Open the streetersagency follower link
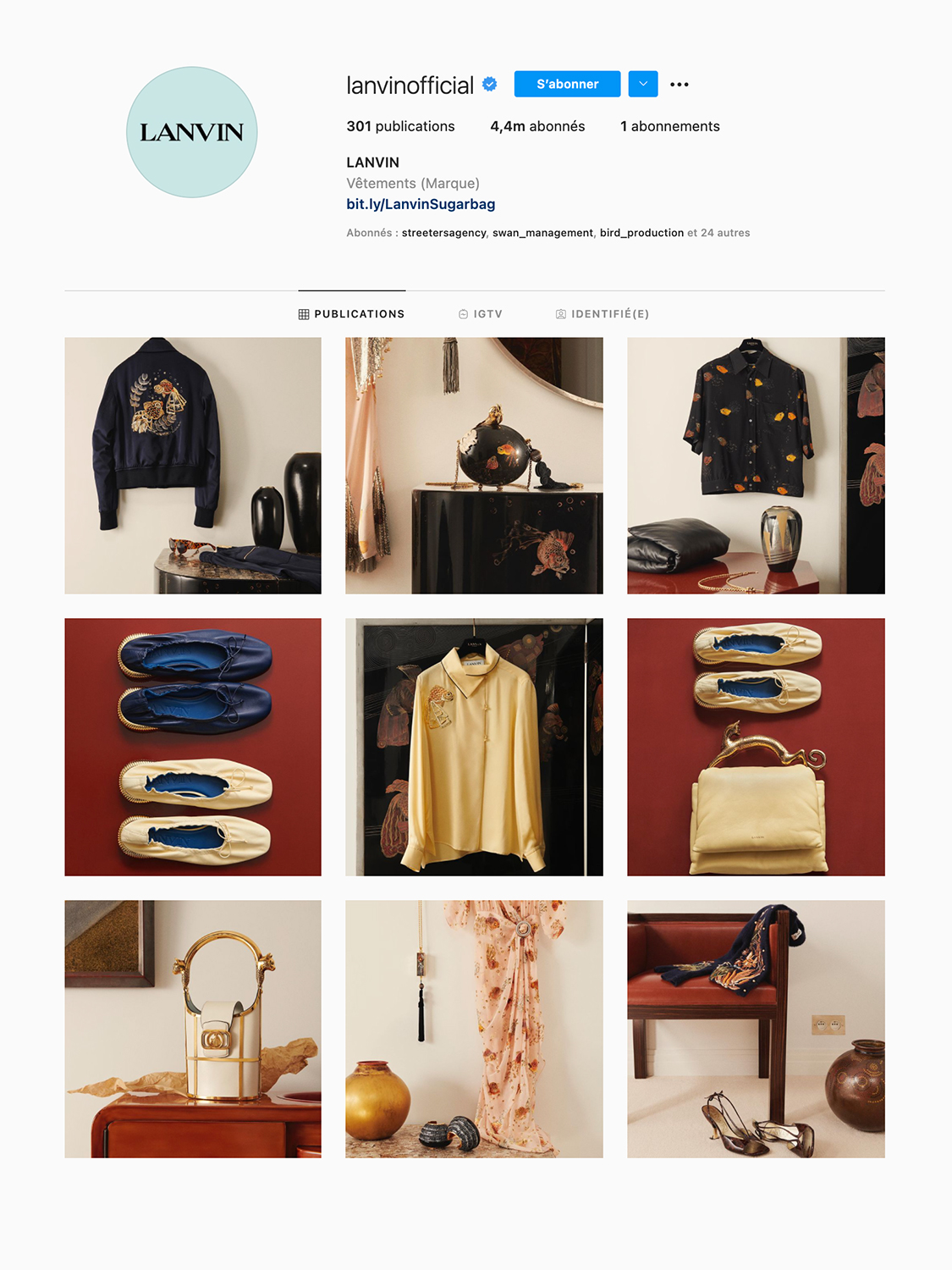The width and height of the screenshot is (952, 1270). pos(444,233)
